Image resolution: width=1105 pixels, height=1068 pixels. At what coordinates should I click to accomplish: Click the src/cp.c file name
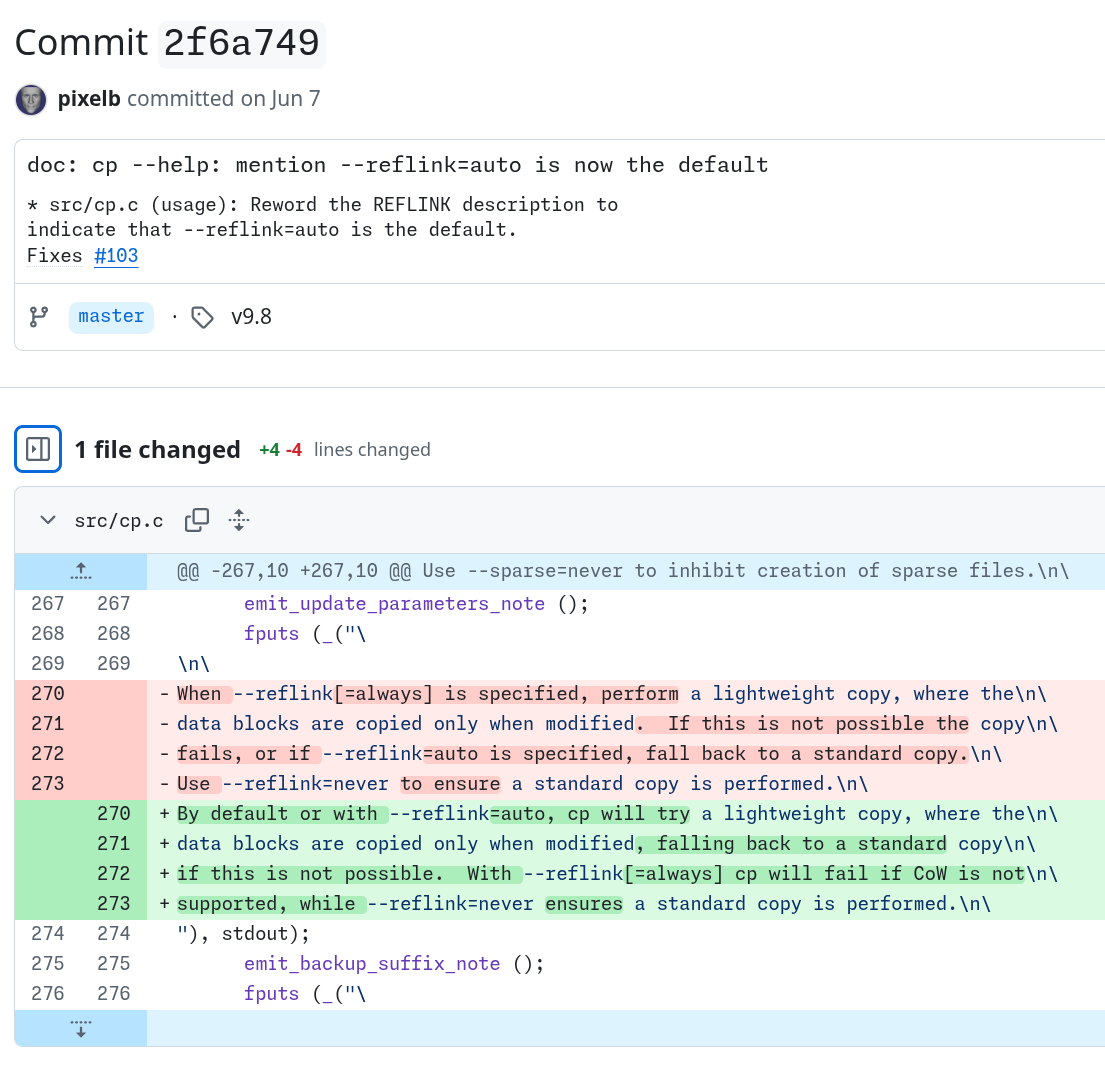point(118,520)
